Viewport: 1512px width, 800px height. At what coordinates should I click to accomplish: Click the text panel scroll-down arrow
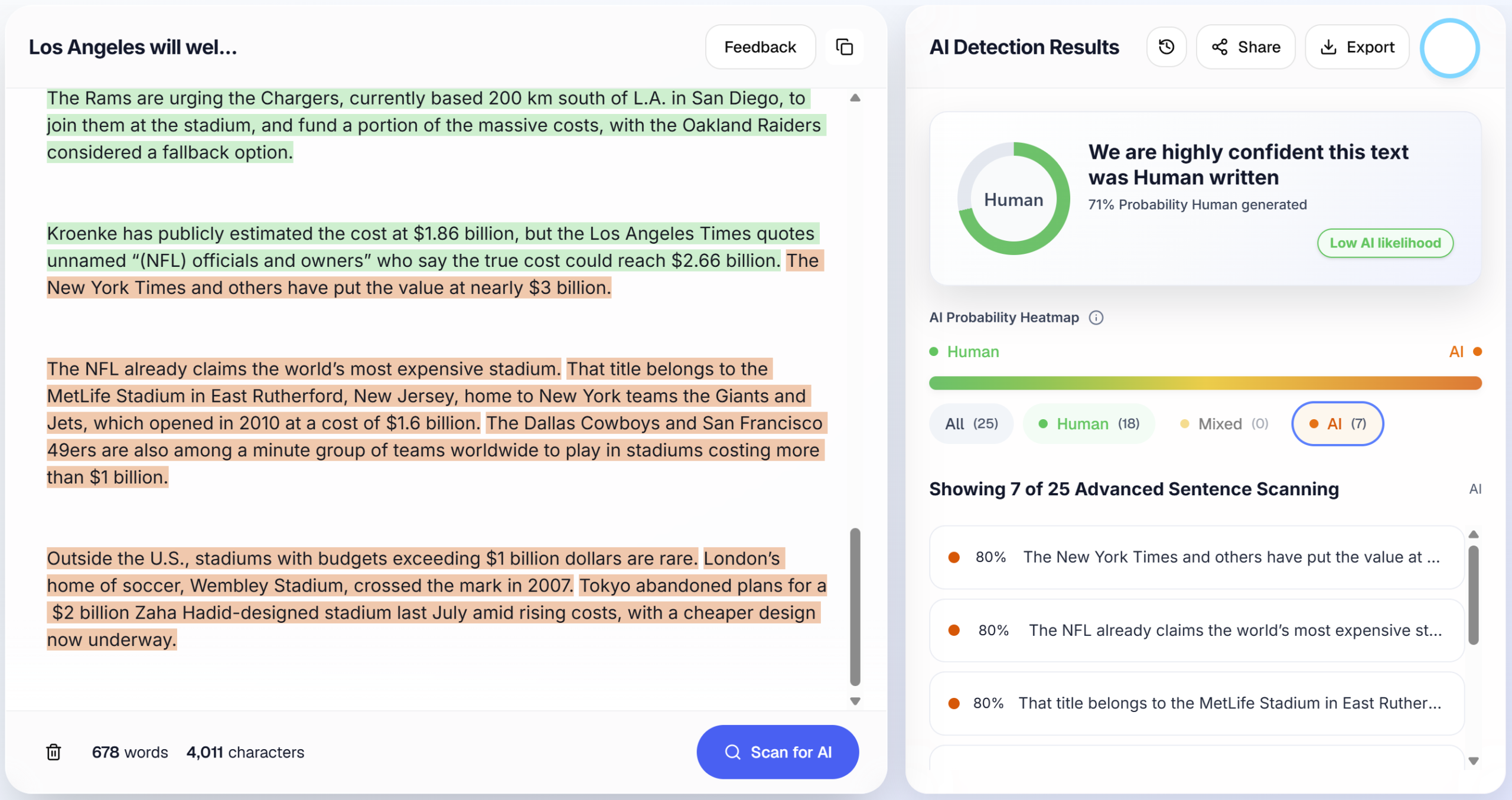(x=855, y=701)
